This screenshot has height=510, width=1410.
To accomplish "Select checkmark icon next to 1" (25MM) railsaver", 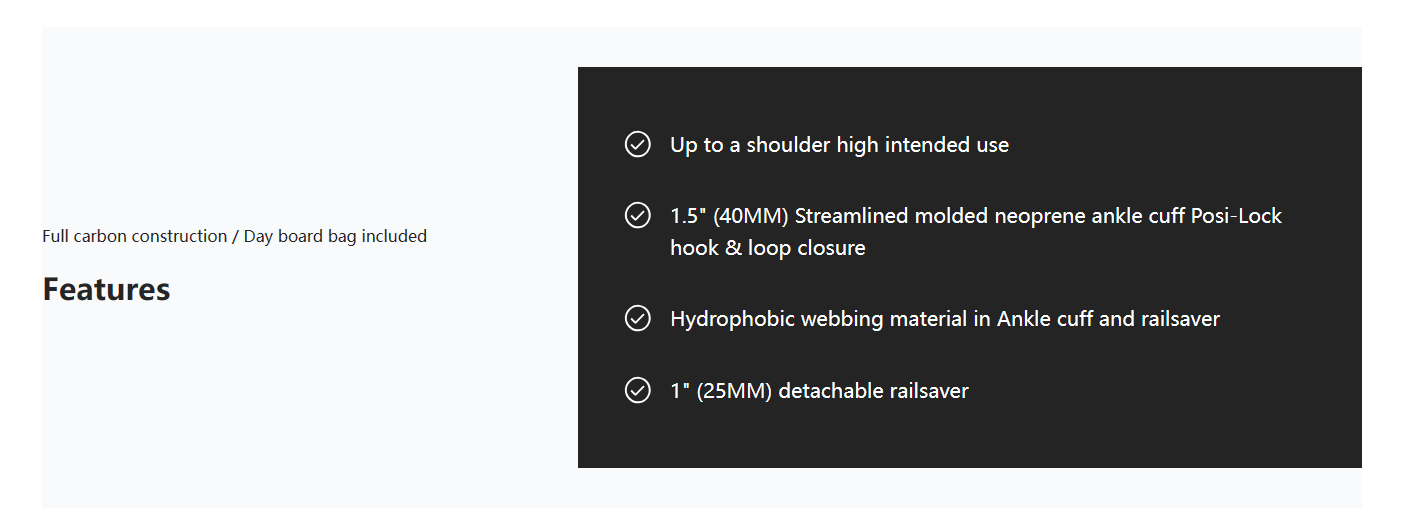I will tap(637, 390).
